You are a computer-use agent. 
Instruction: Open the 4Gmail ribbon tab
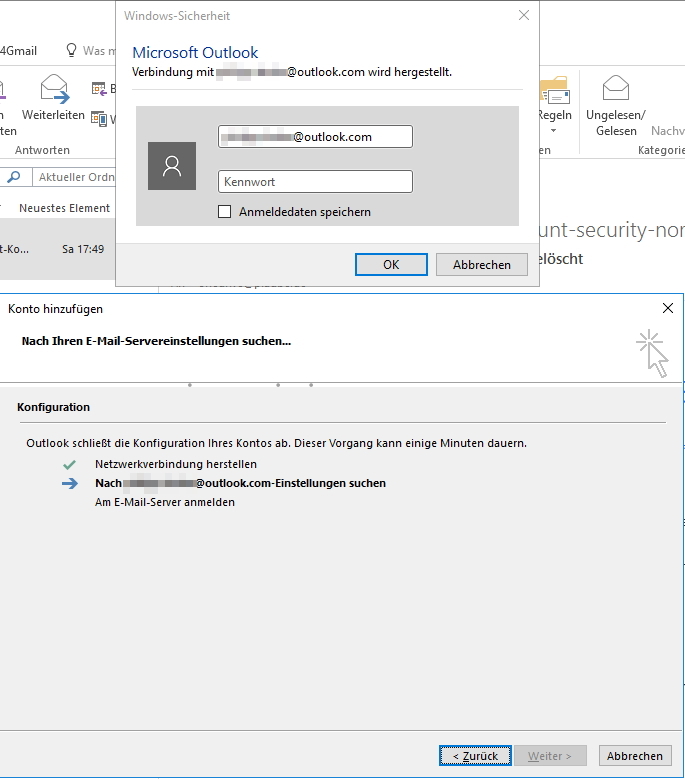tap(18, 51)
